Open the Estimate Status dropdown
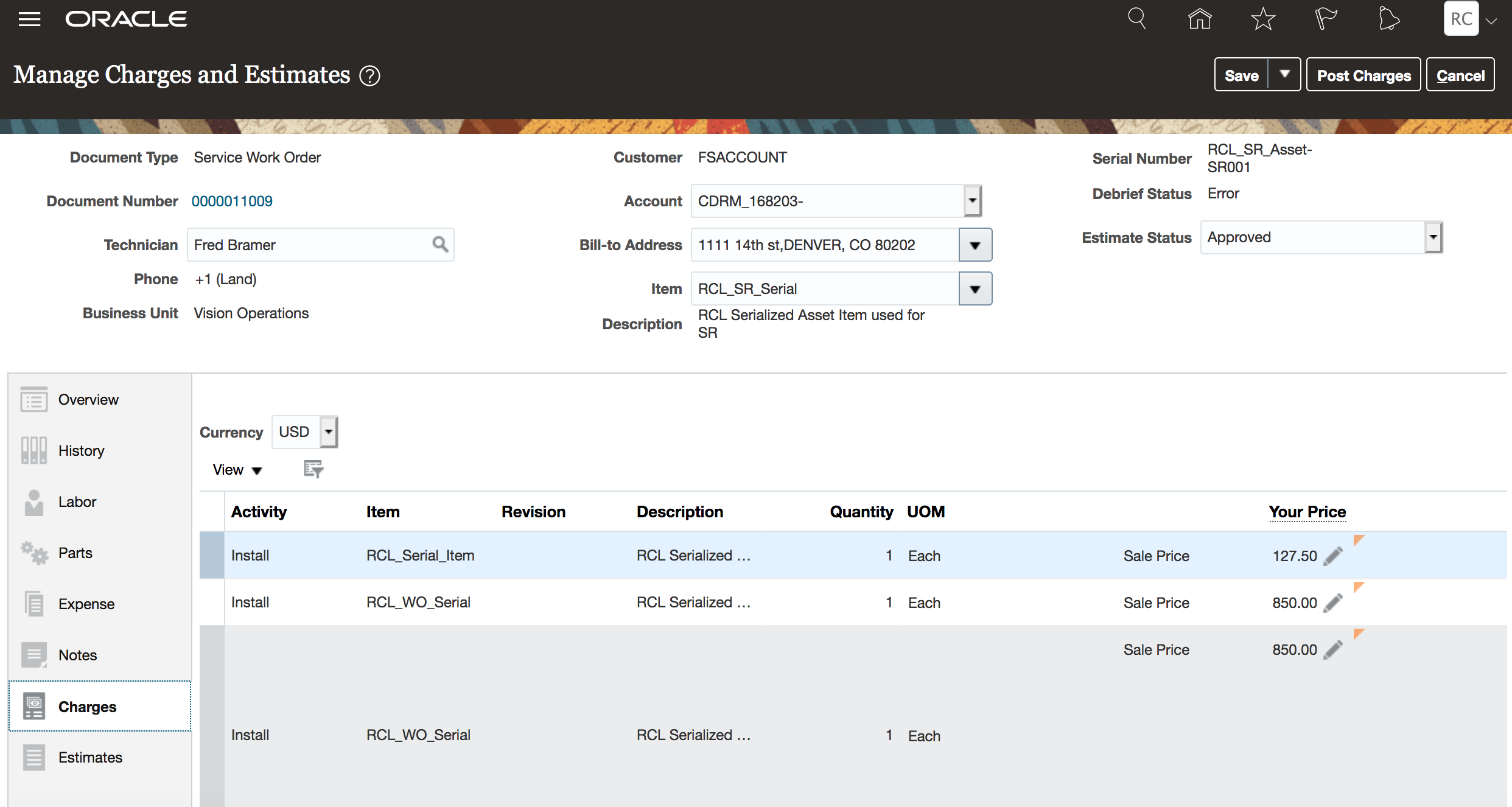The height and width of the screenshot is (807, 1512). (1433, 237)
